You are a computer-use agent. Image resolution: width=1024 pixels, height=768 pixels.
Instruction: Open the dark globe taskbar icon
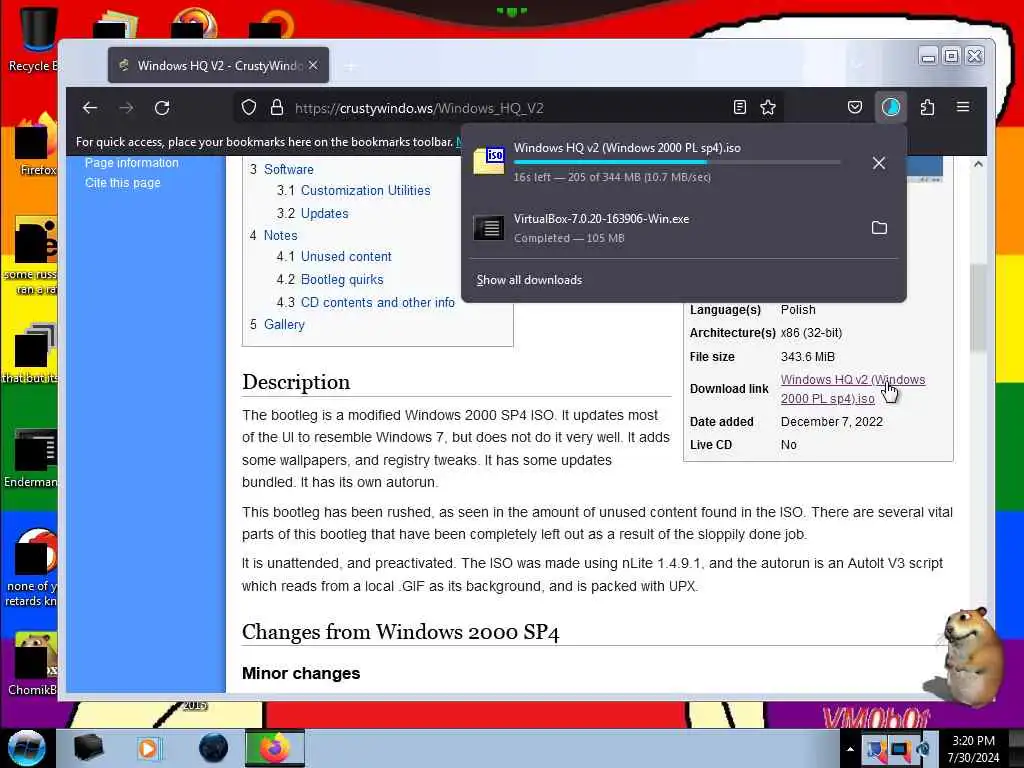214,748
